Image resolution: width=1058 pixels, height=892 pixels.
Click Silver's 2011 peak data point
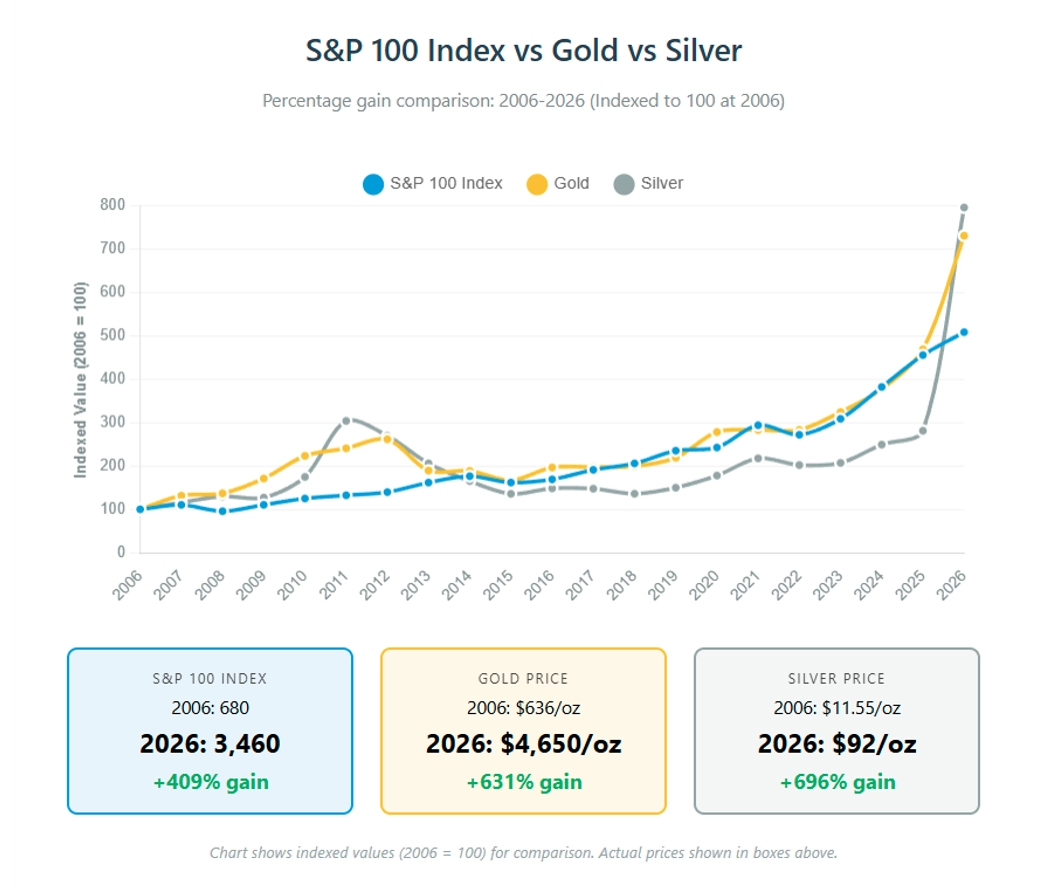(x=346, y=421)
